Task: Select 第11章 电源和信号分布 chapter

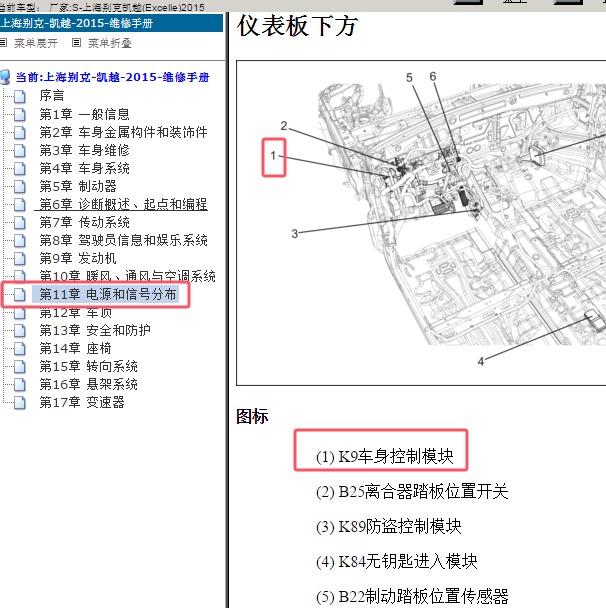Action: pyautogui.click(x=107, y=294)
